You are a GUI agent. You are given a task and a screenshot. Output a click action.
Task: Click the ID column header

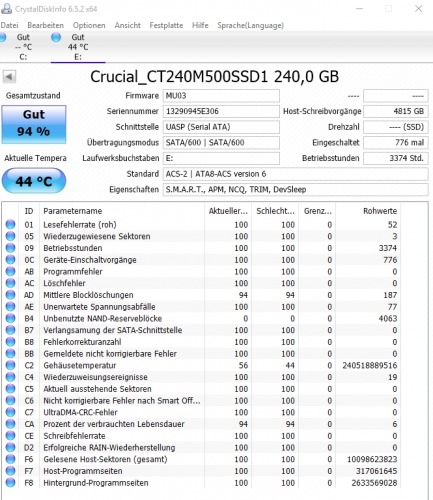(x=29, y=211)
